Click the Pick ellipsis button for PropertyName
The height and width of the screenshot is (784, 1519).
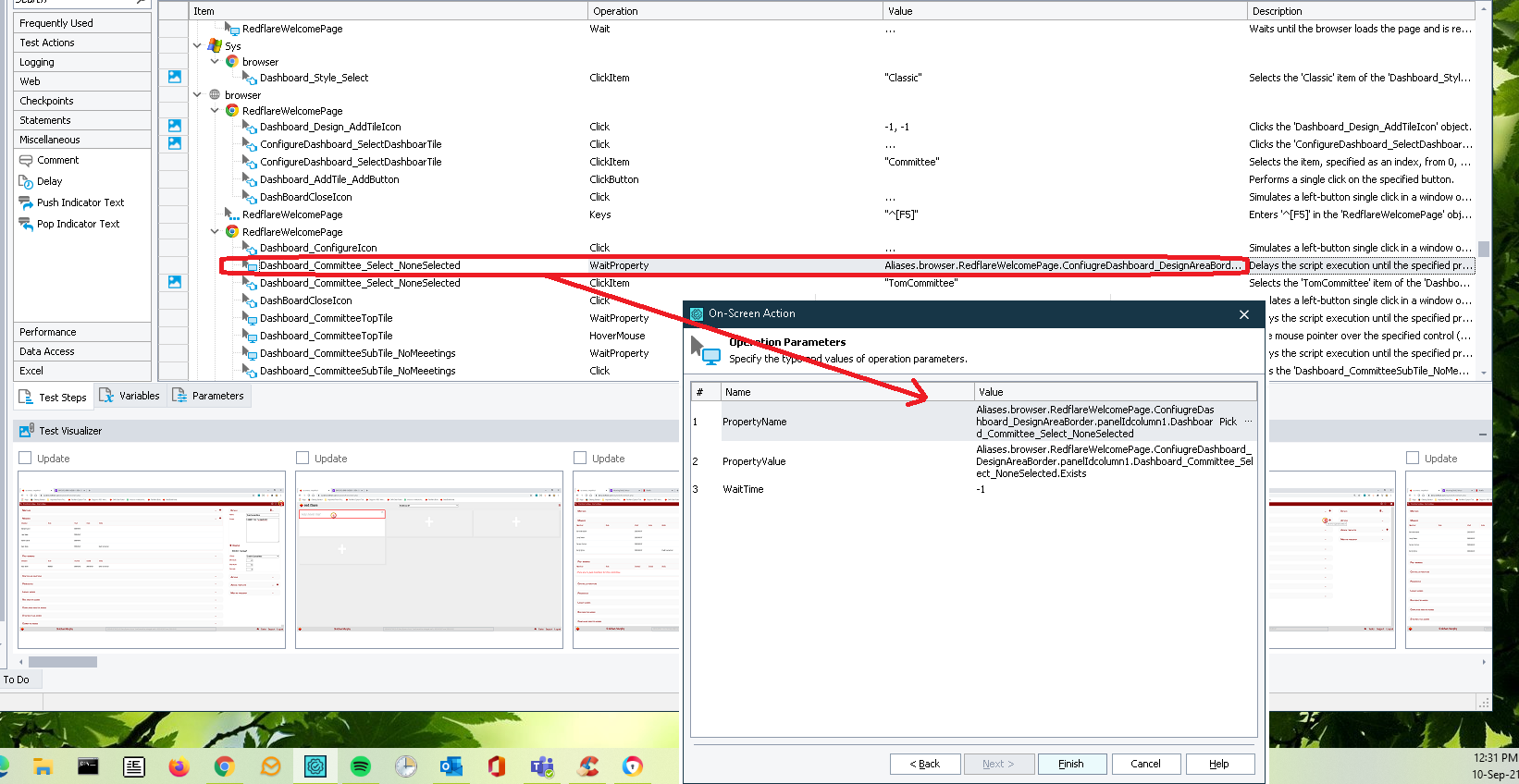(x=1248, y=422)
